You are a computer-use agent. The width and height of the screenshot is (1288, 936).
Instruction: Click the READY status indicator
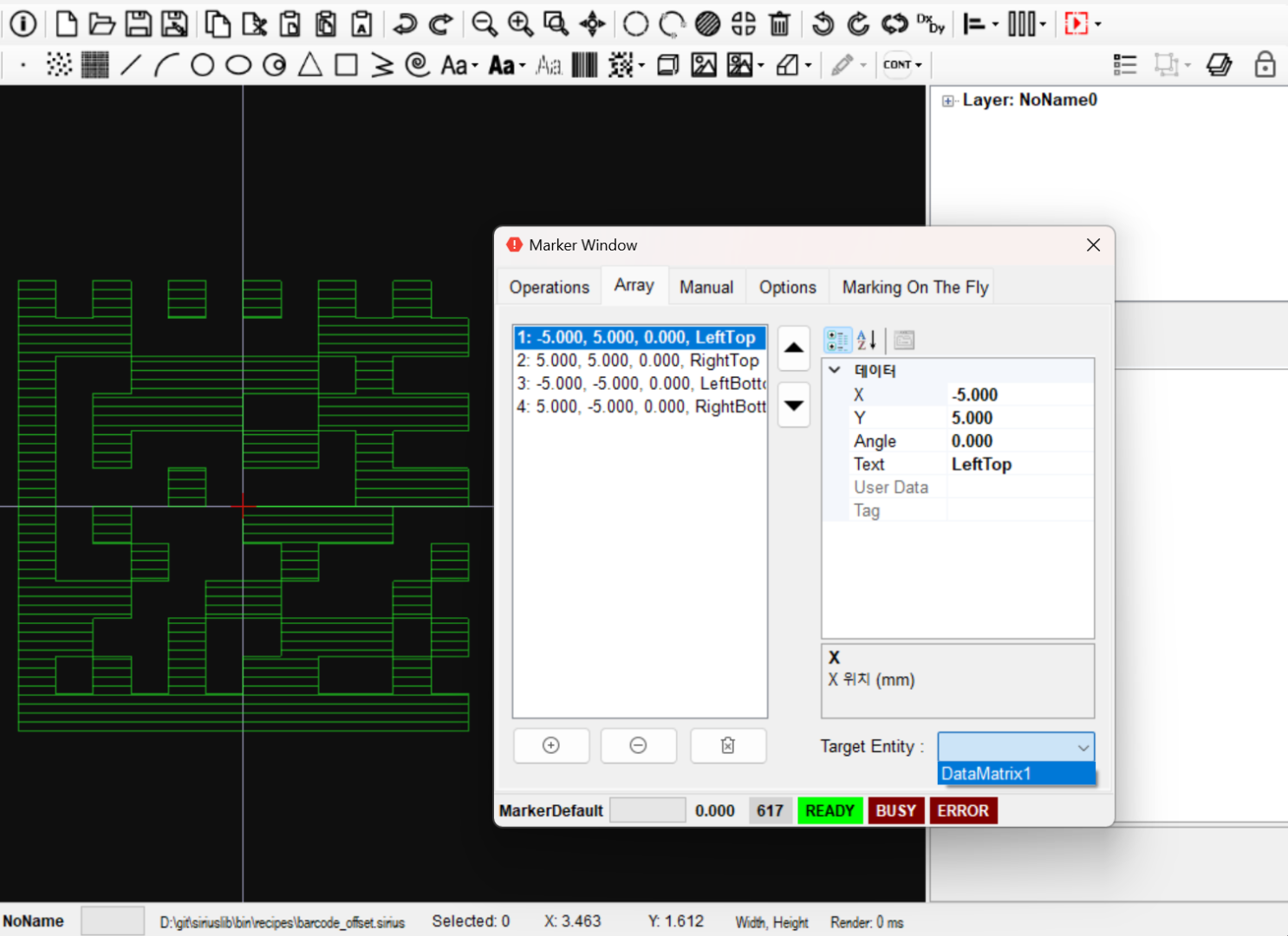830,811
